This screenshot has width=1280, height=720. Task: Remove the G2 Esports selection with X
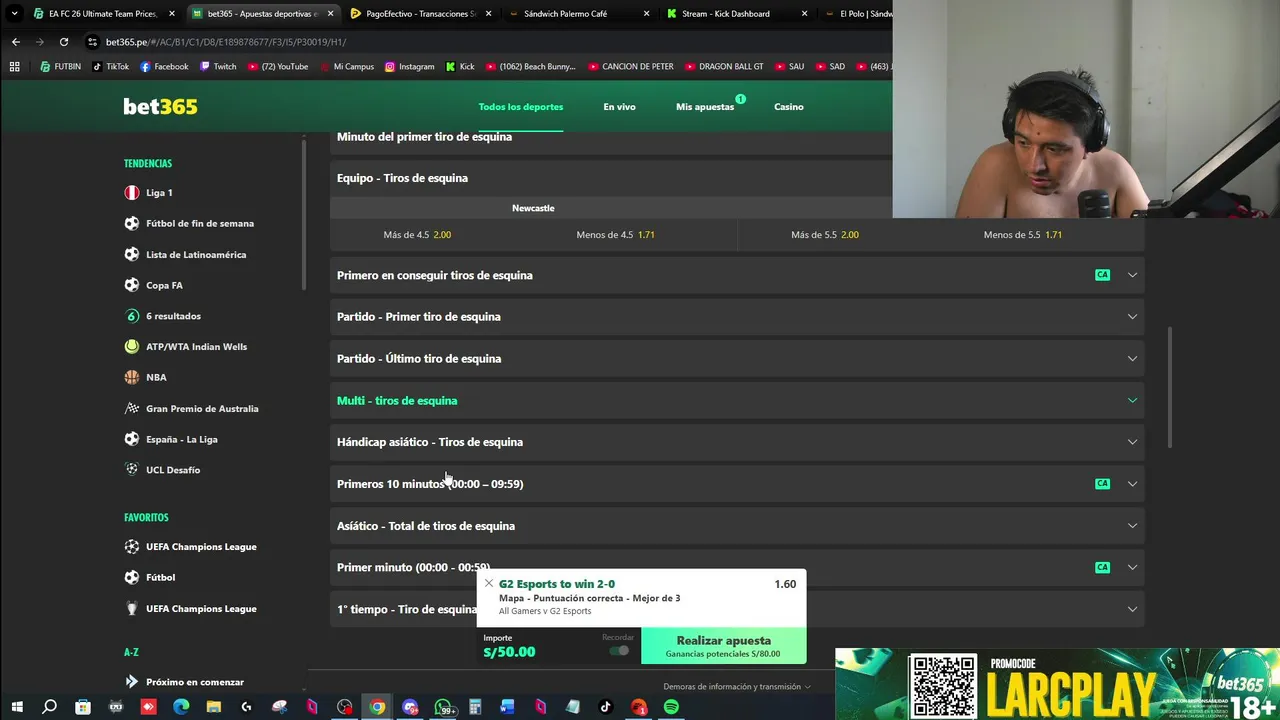(x=488, y=583)
